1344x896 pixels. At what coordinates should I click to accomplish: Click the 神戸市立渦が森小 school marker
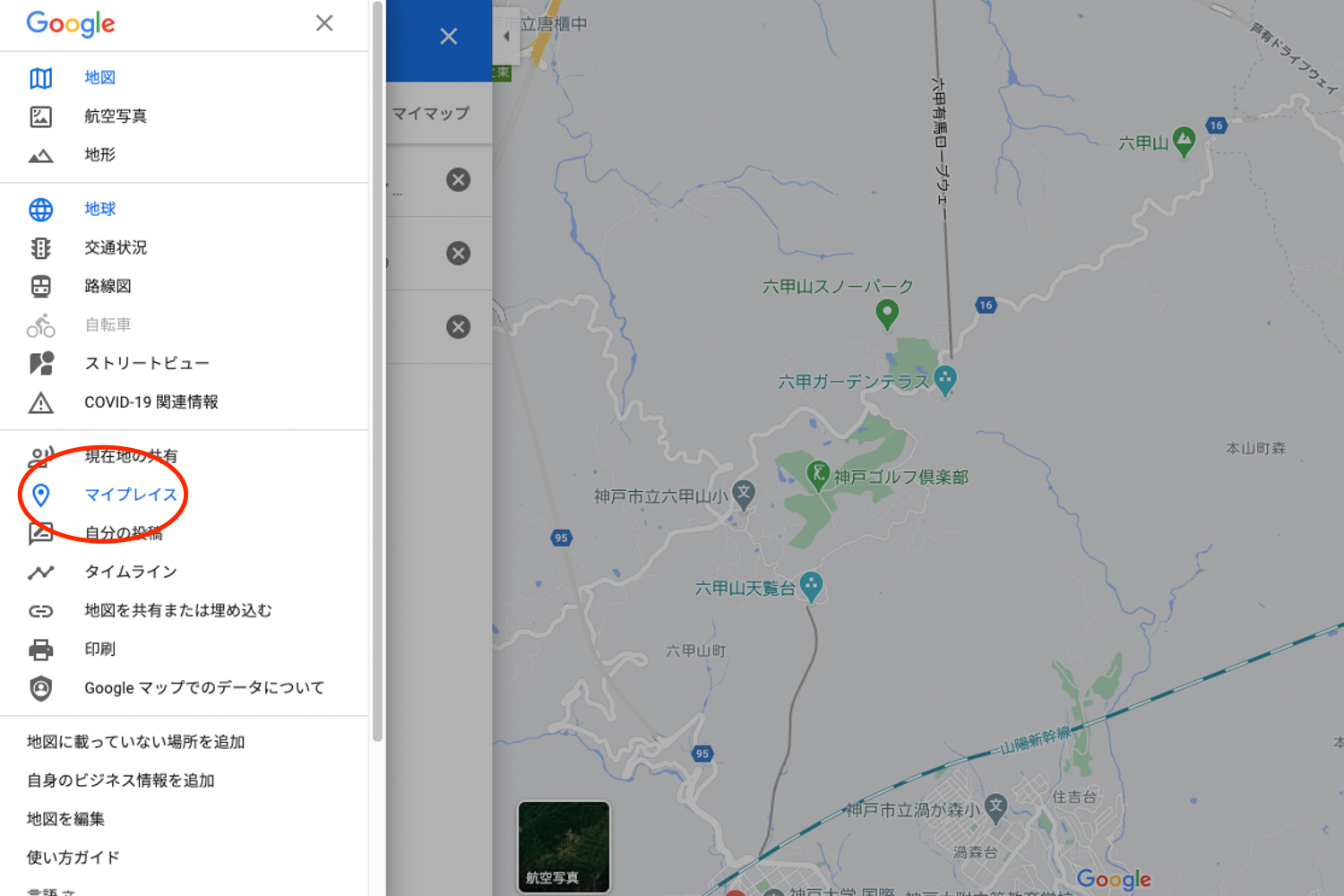pos(995,807)
